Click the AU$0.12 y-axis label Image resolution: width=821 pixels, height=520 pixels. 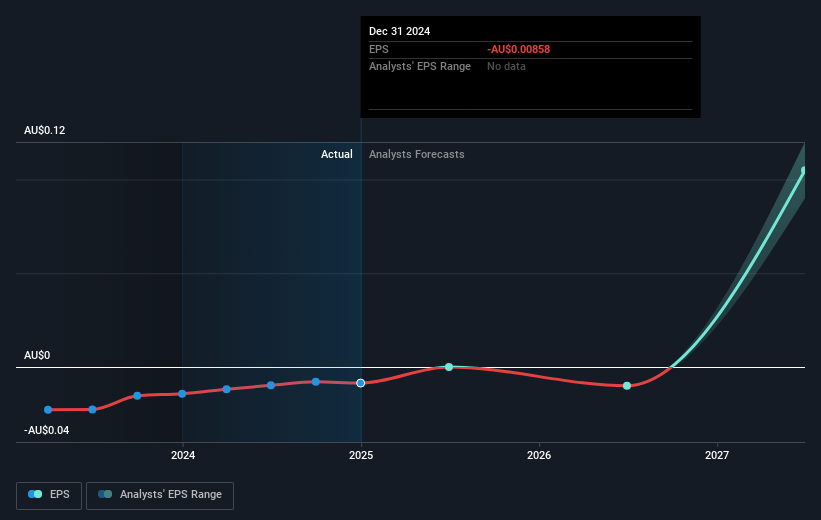coord(45,130)
